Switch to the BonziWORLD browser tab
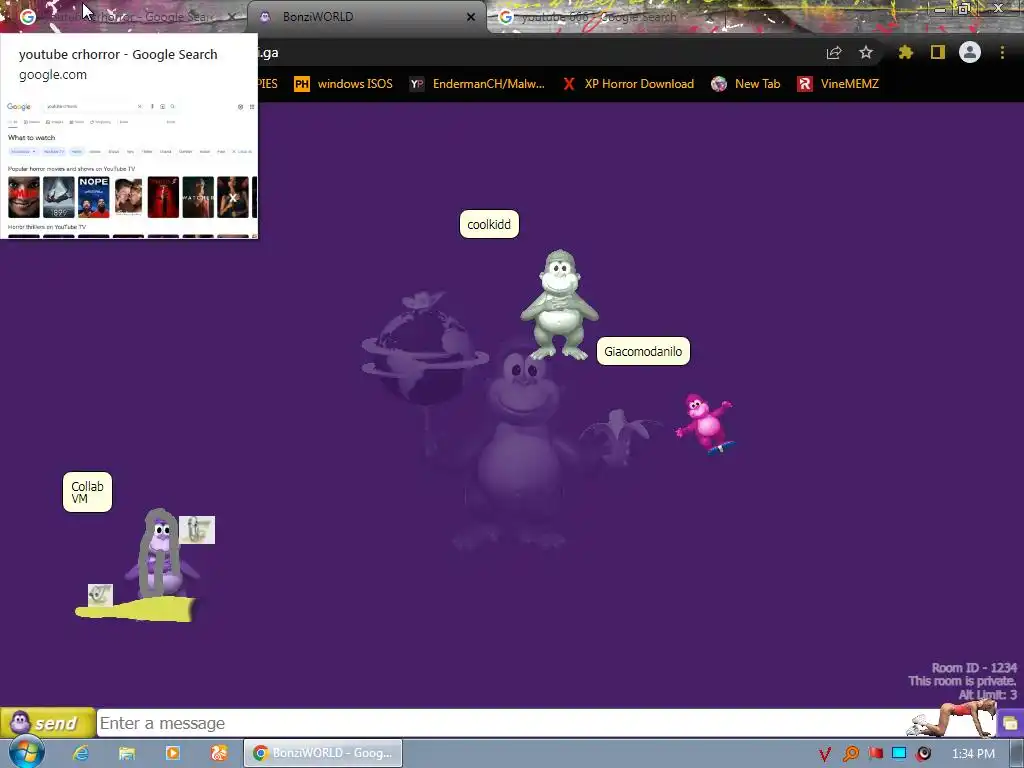The width and height of the screenshot is (1024, 768). [368, 17]
